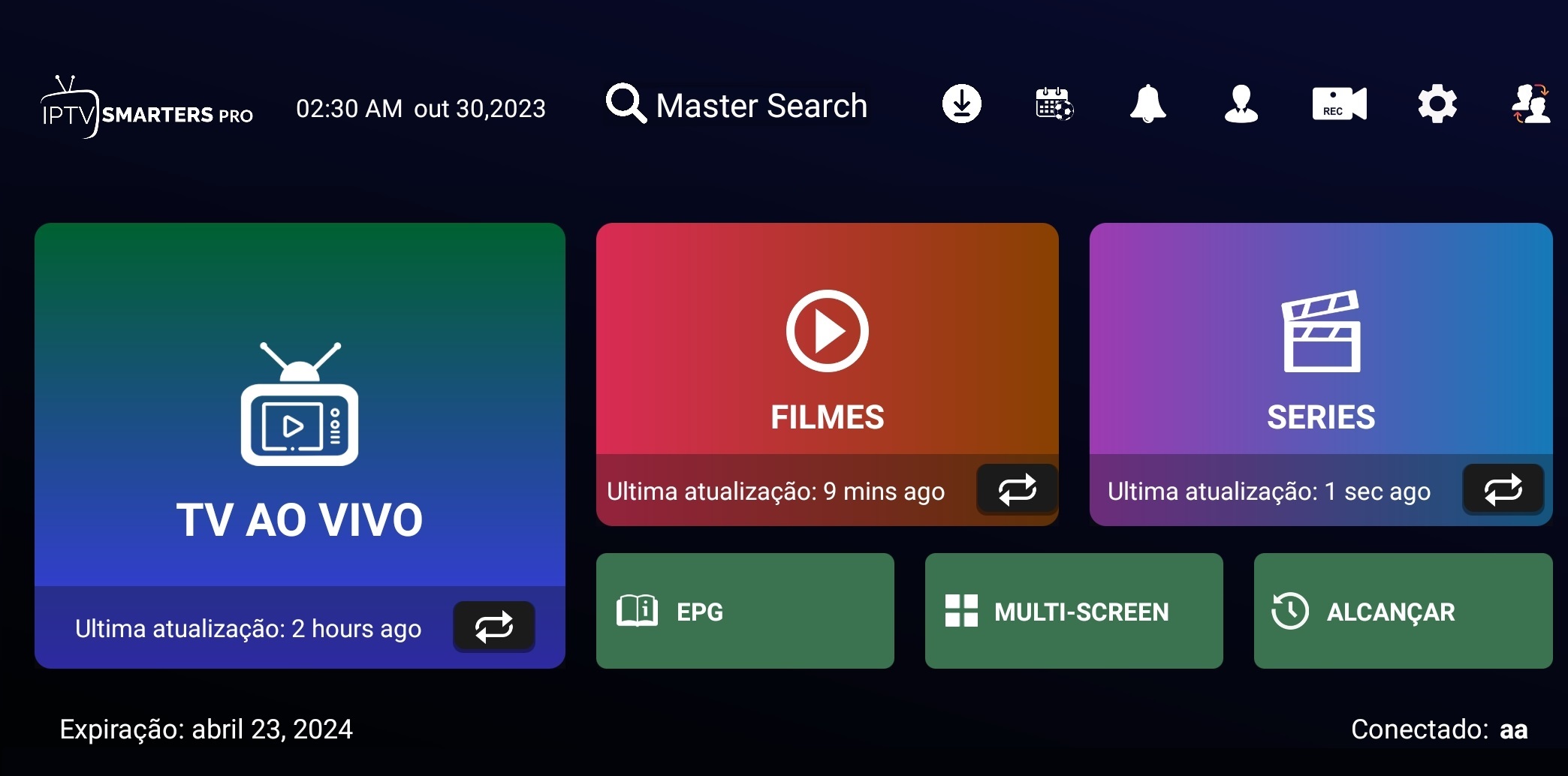1568x776 pixels.
Task: Refresh the SERIES content list
Action: (x=1503, y=490)
